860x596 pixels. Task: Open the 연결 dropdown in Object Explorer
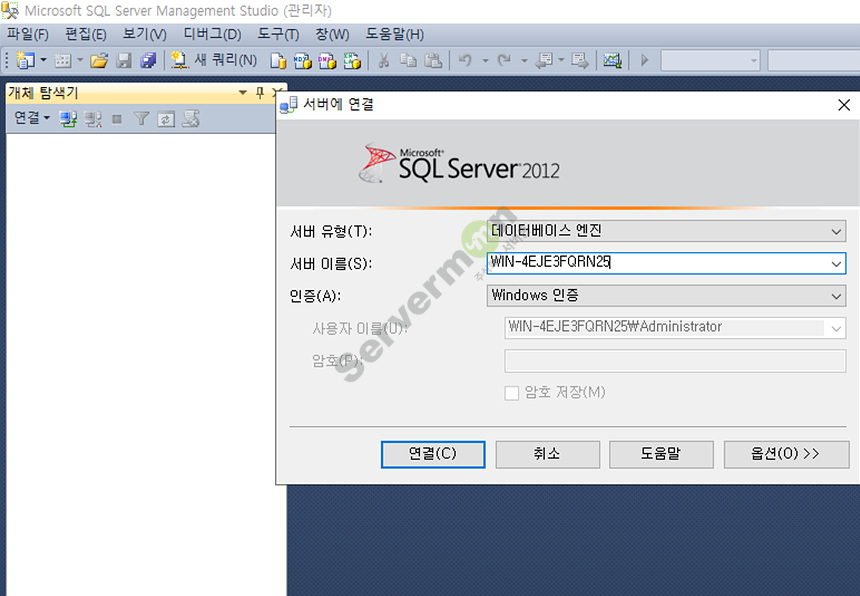[31, 118]
